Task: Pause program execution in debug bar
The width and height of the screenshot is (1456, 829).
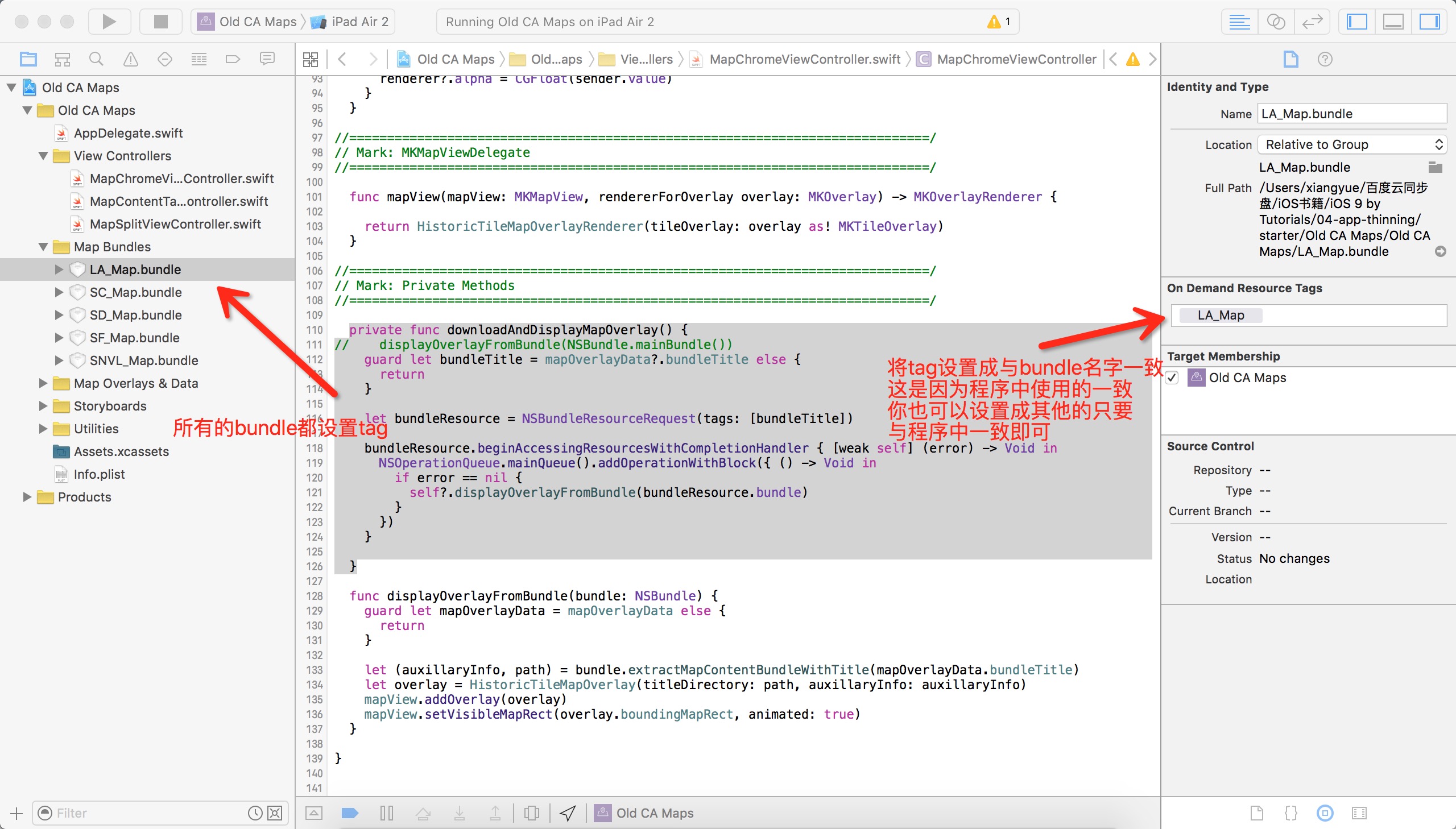Action: tap(387, 813)
